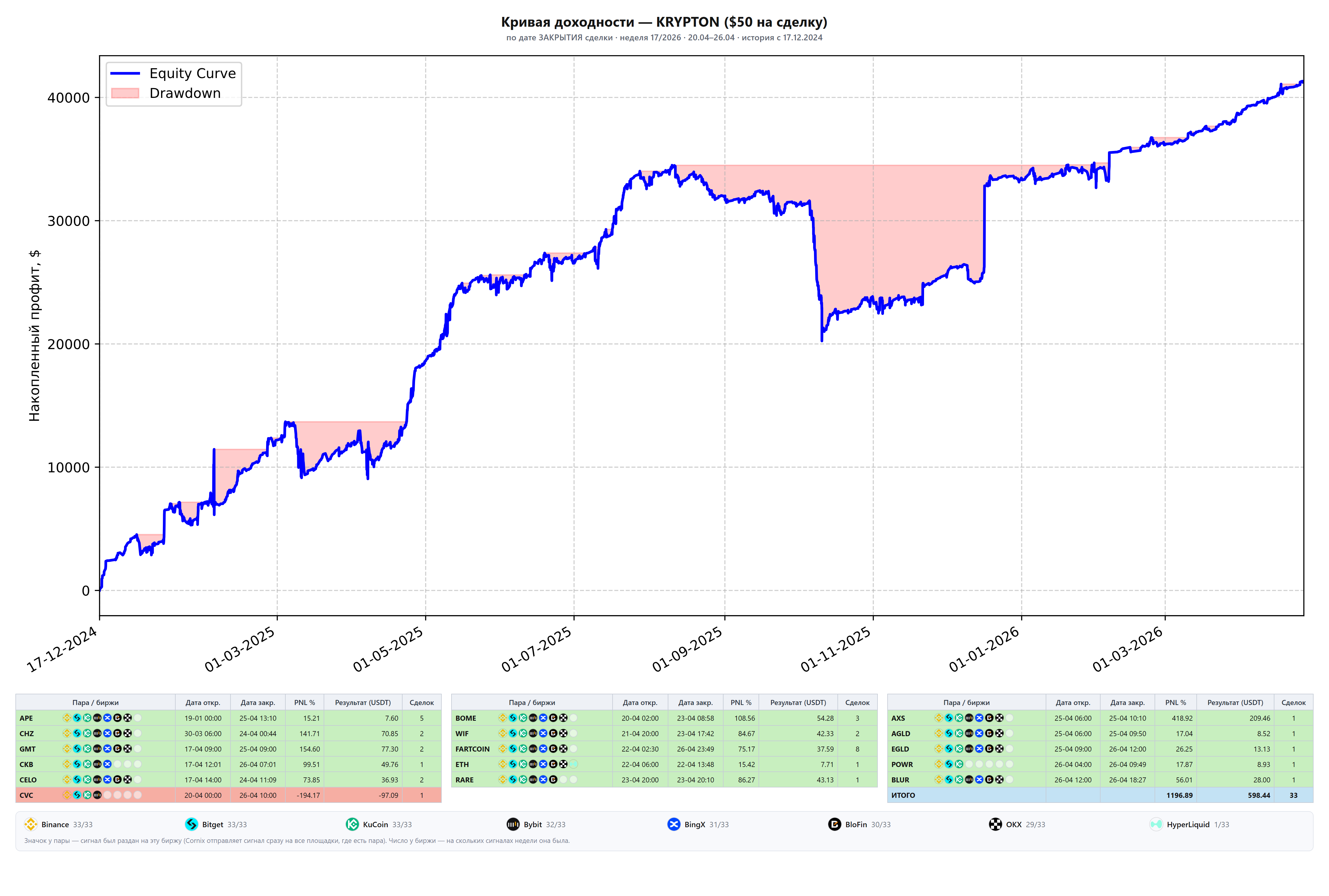Click the OKX checkered logo in the legend
Screen dimensions: 1329x896
tap(995, 824)
